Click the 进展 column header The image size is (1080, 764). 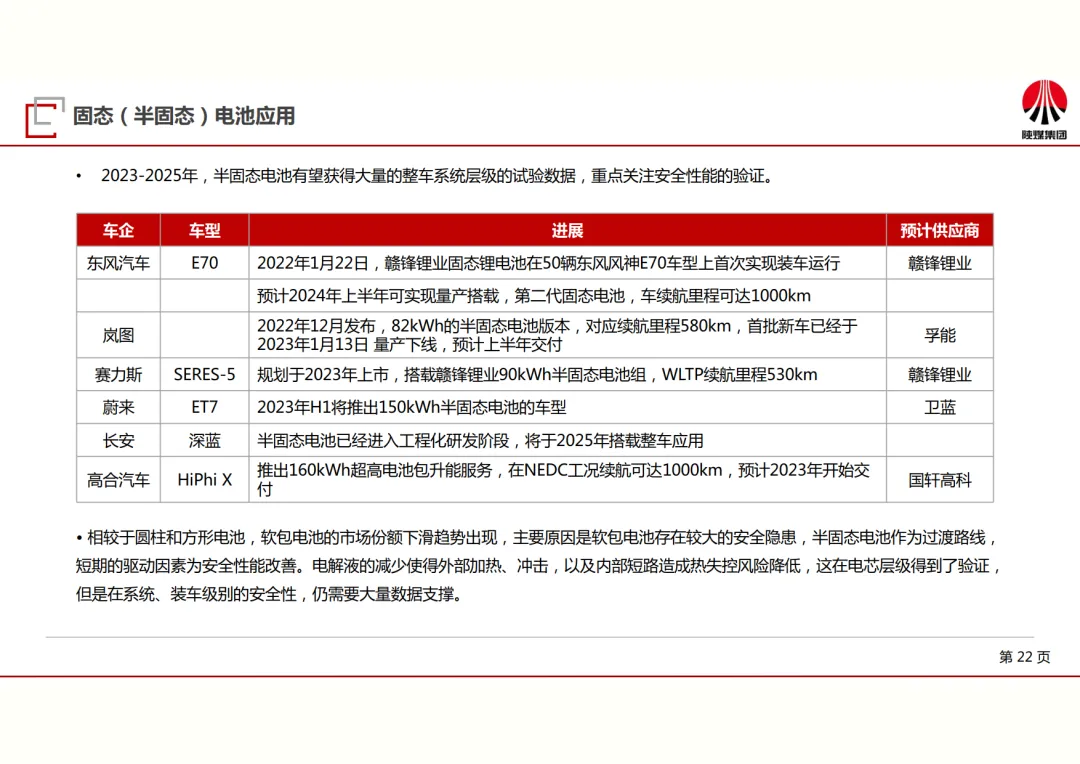568,230
